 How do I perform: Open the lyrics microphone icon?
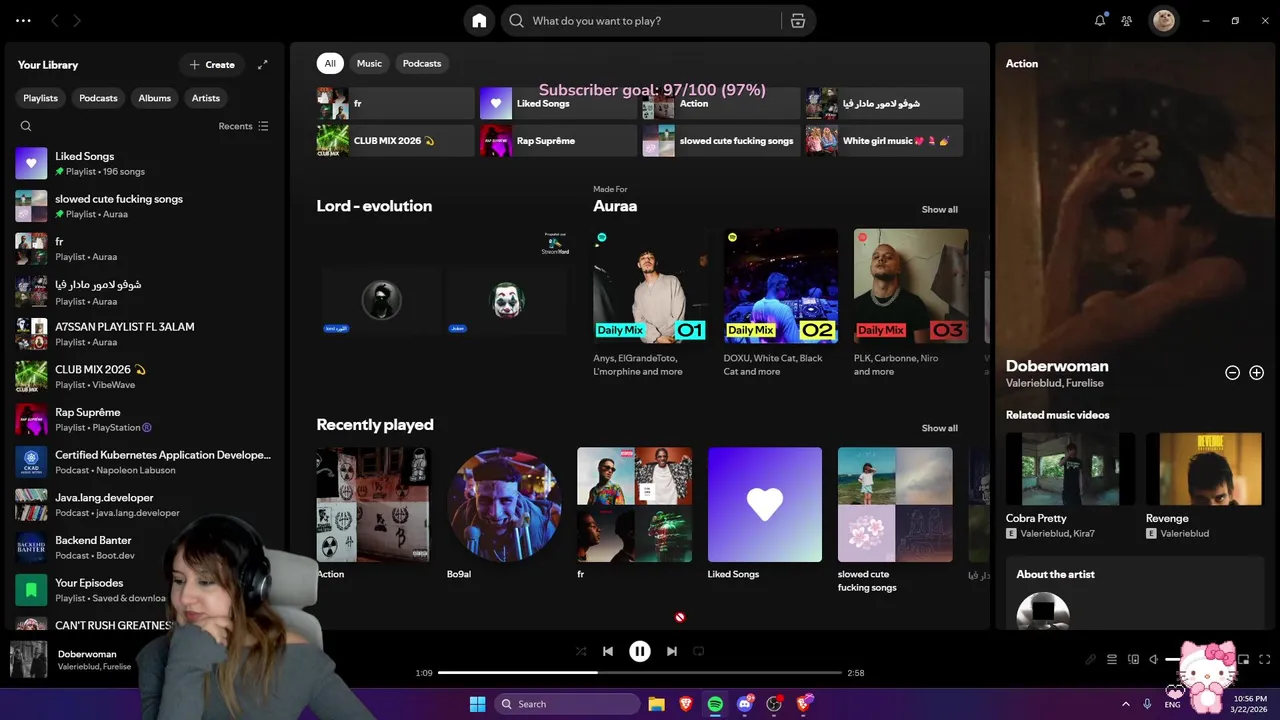pyautogui.click(x=1091, y=659)
